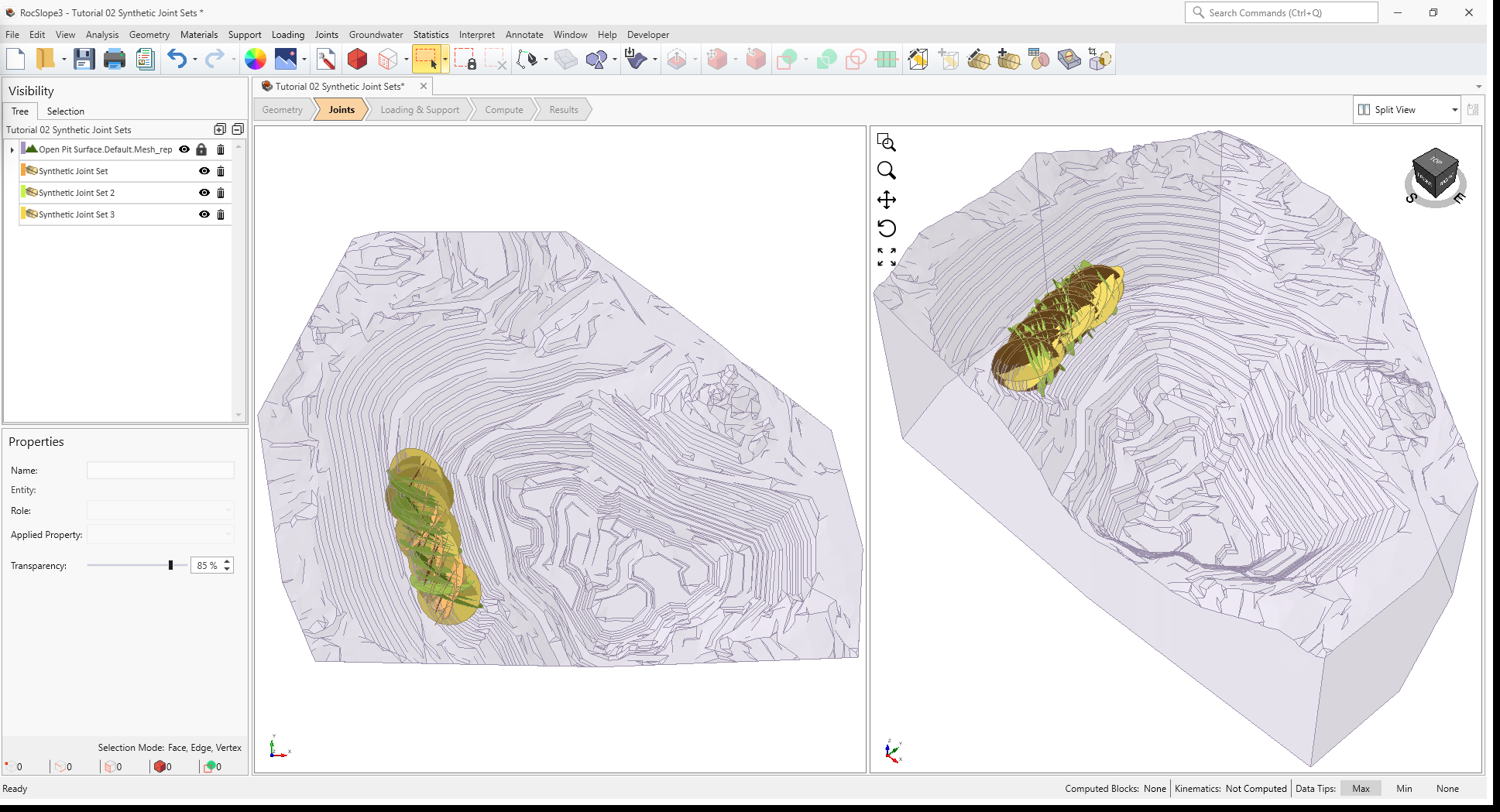Edit joint plane with pencil box icon
Viewport: 1500px width, 812px height.
point(918,59)
